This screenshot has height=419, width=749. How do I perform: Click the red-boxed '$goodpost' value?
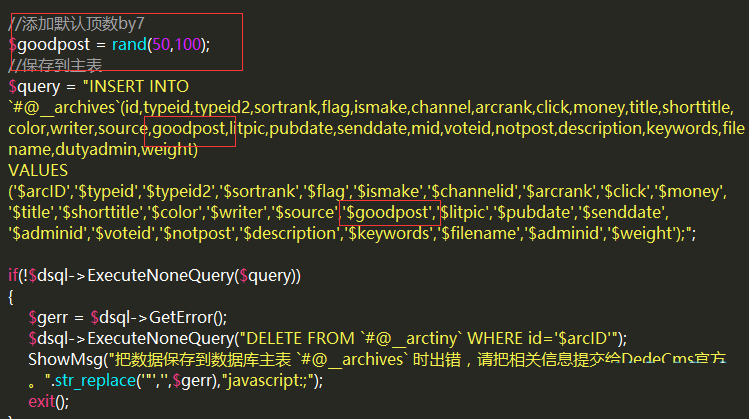388,212
